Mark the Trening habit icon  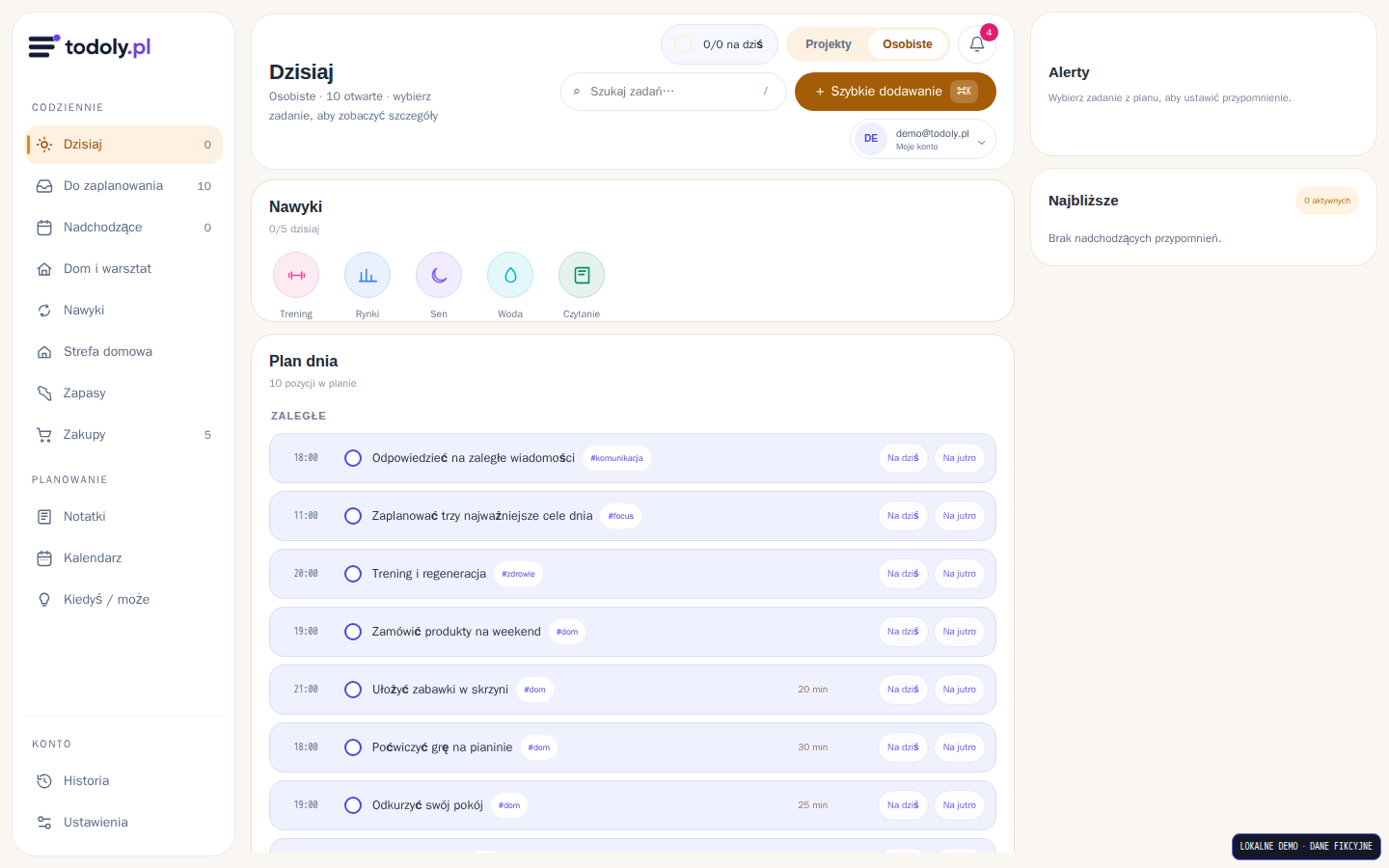[296, 275]
